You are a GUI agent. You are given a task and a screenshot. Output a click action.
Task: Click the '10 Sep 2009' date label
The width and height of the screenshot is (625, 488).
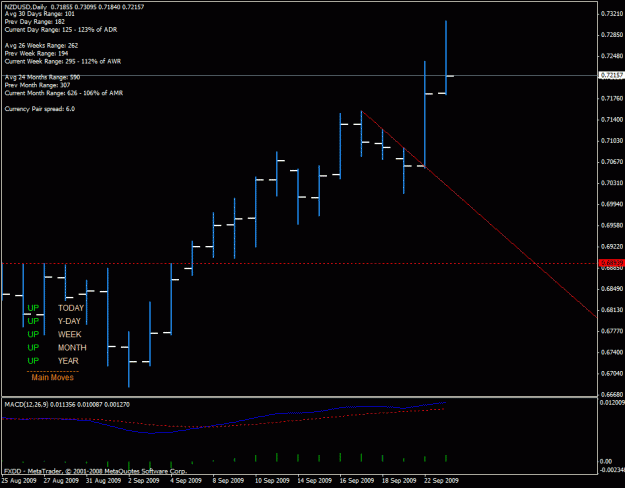pyautogui.click(x=272, y=481)
